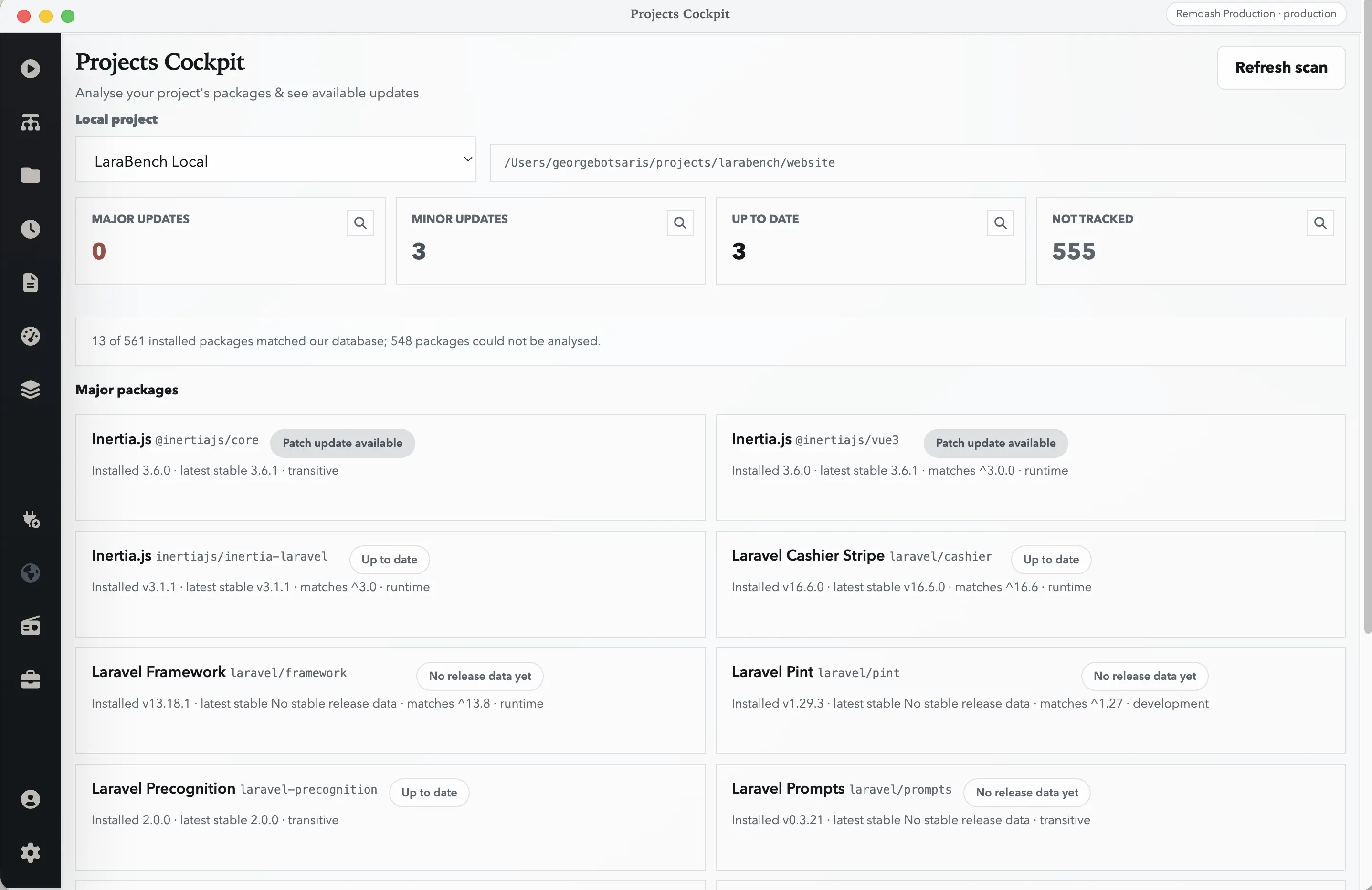1372x890 pixels.
Task: Click Patch update available badge for @inertiajs/core
Action: point(342,443)
